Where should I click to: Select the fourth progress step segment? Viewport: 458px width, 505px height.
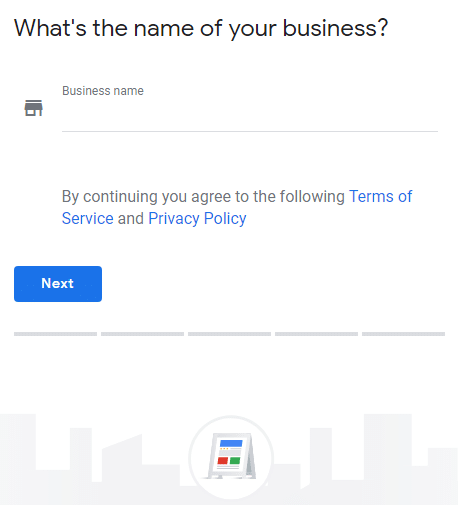pos(316,334)
